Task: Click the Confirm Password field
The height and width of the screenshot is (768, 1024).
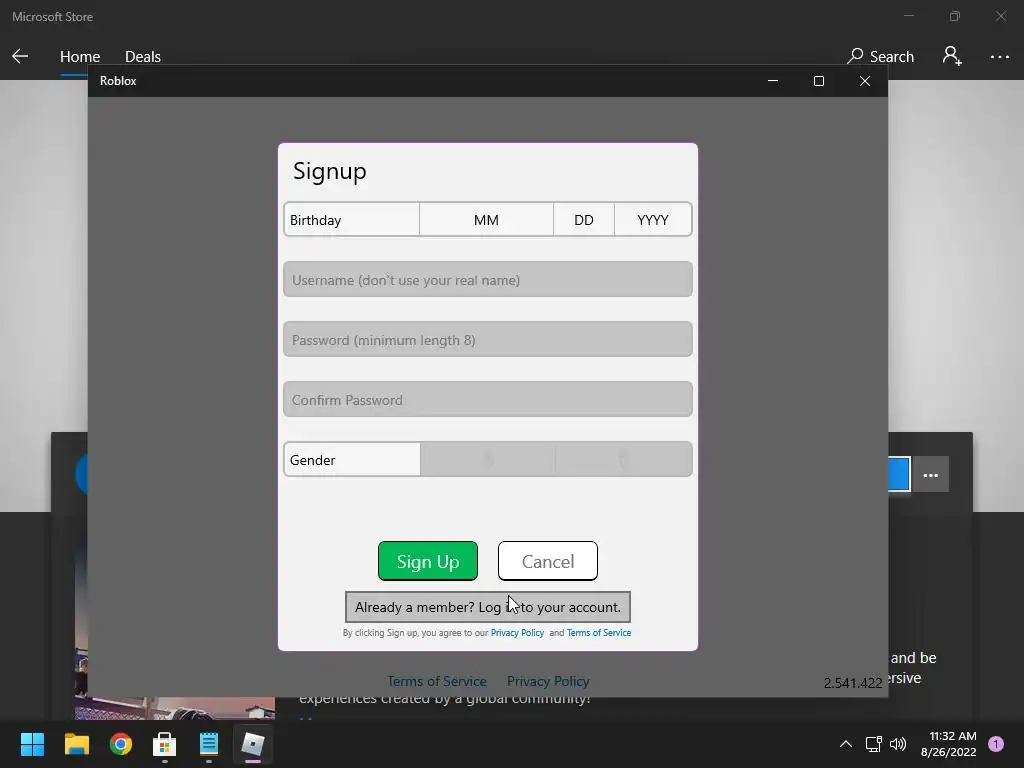Action: [x=488, y=400]
